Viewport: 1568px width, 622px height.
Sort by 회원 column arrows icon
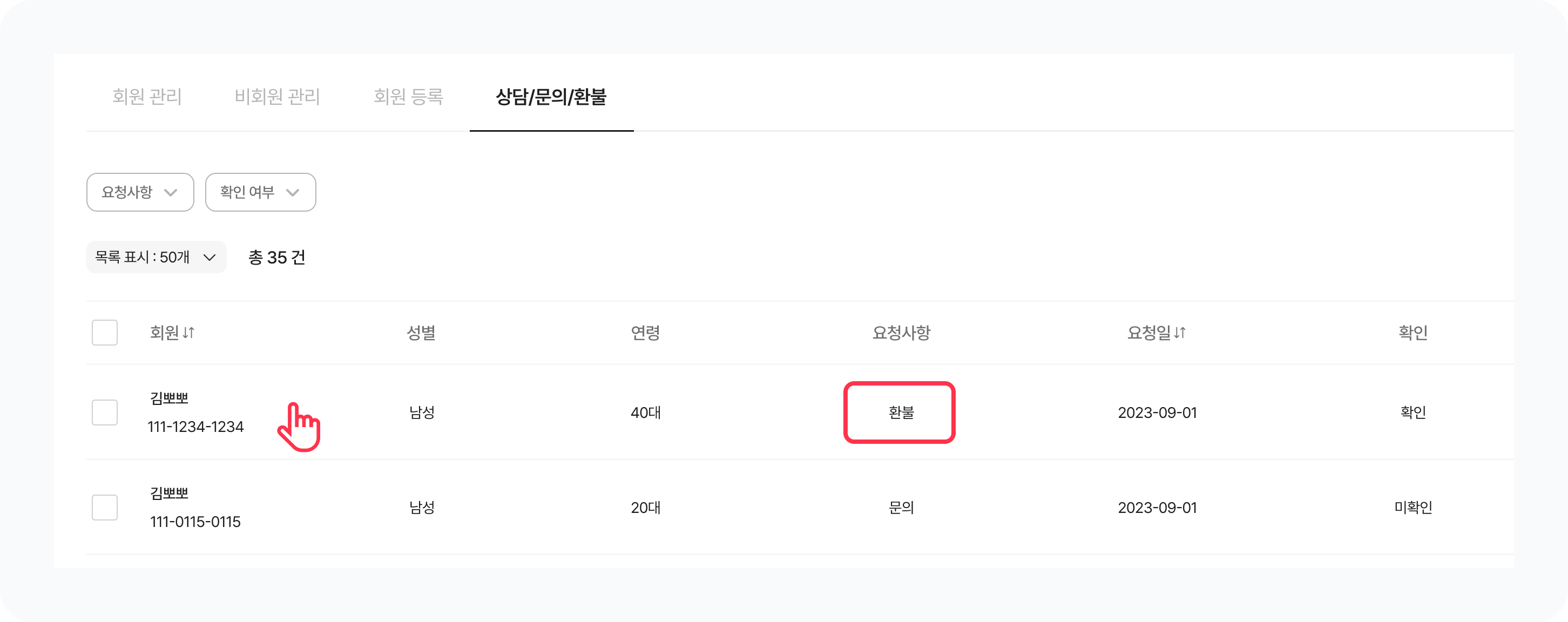pyautogui.click(x=188, y=333)
